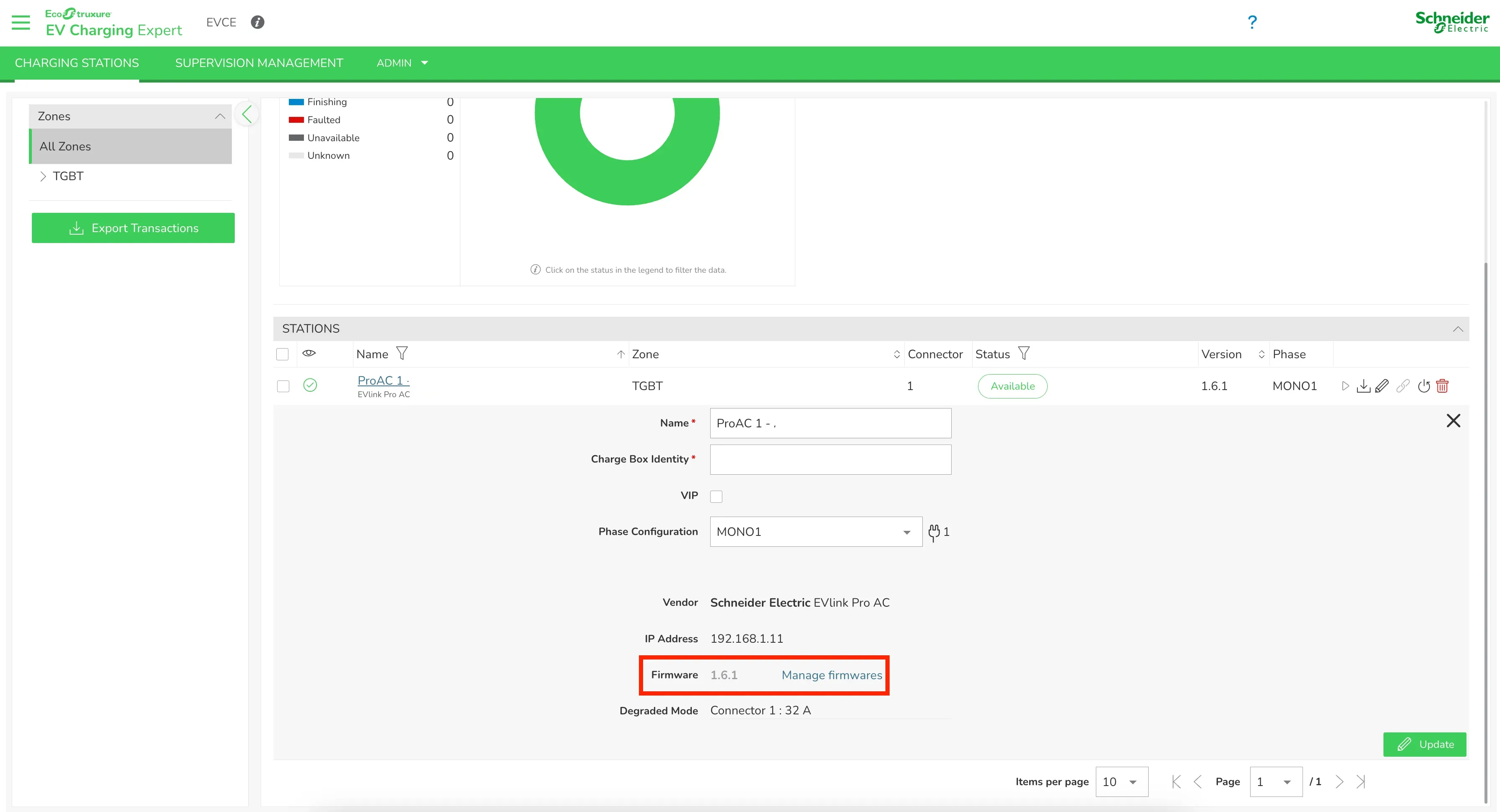Screen dimensions: 1500x812
Task: Open the ADMIN dropdown menu
Action: [402, 63]
